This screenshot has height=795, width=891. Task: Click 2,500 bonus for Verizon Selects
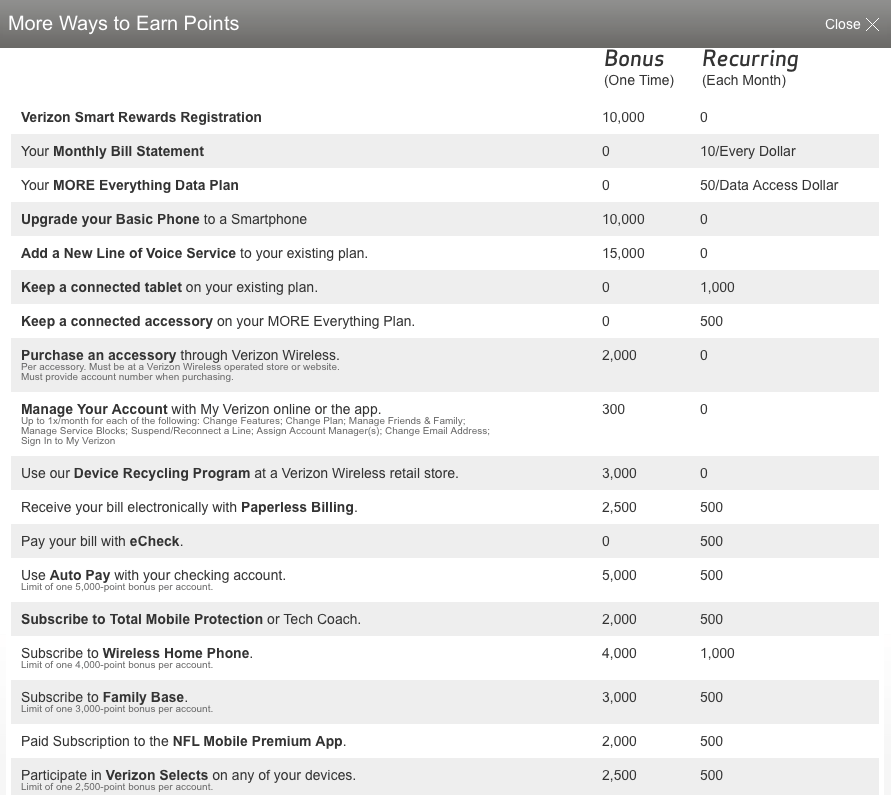[619, 775]
